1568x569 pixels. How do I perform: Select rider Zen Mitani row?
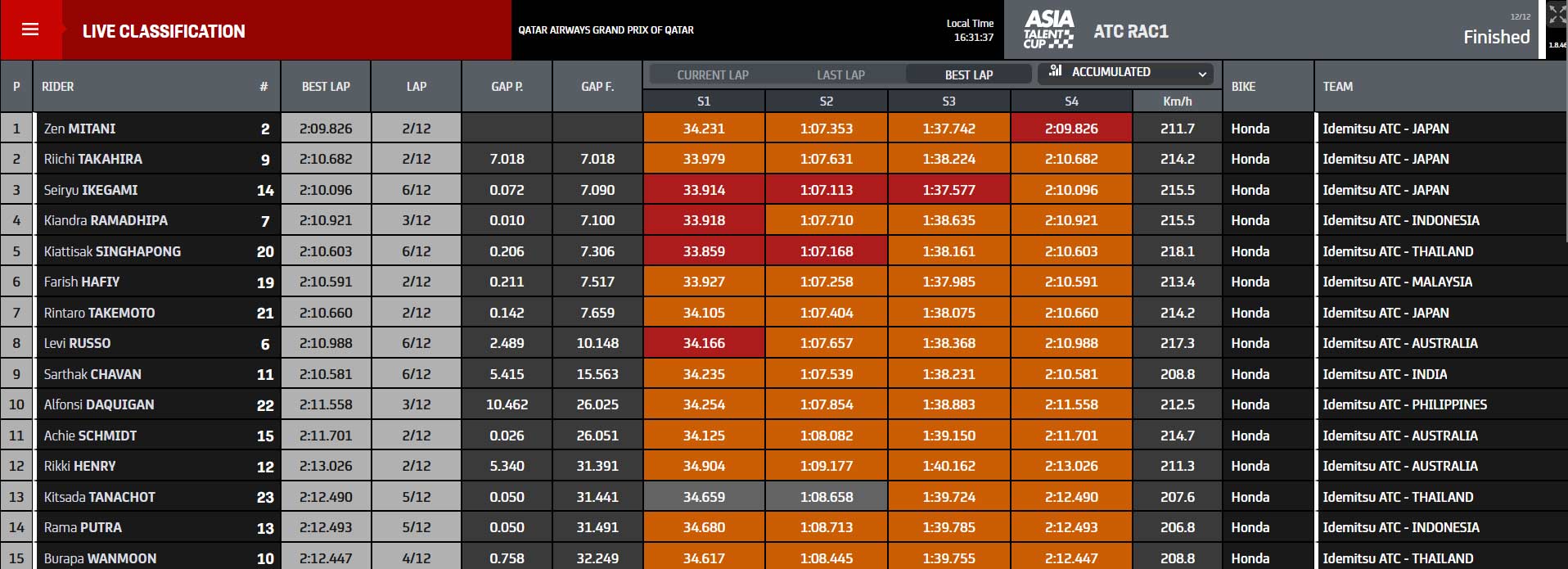coord(80,129)
